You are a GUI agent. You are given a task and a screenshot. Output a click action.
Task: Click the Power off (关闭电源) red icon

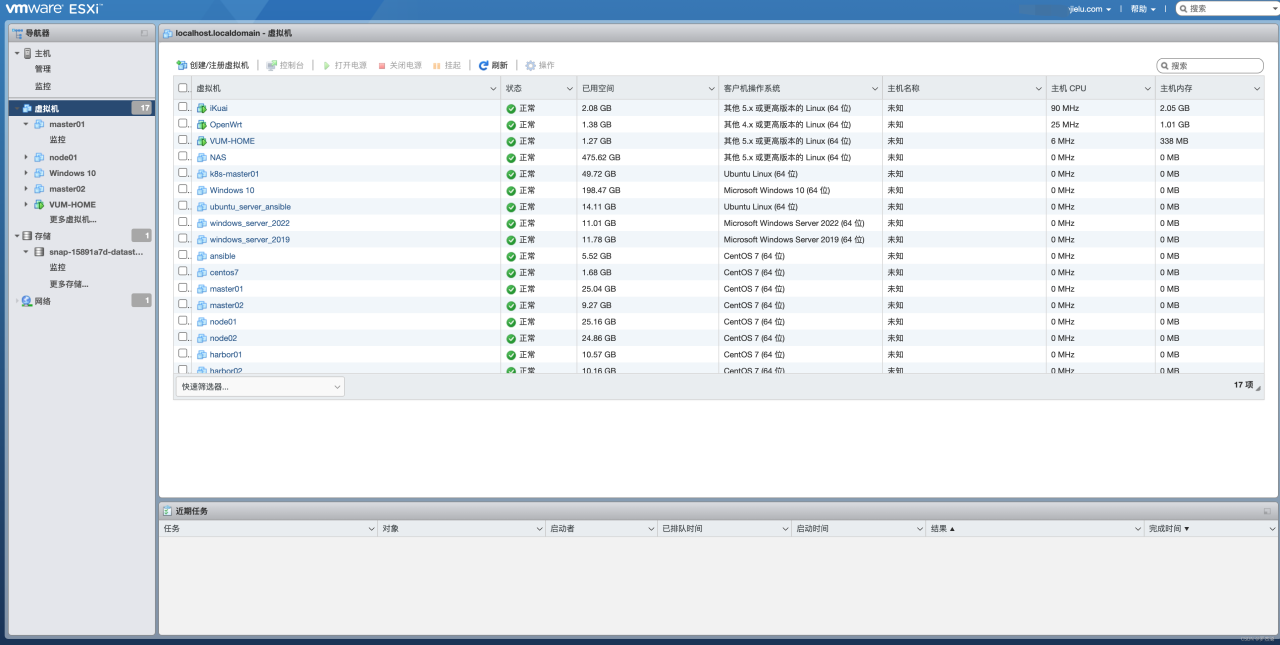(382, 65)
